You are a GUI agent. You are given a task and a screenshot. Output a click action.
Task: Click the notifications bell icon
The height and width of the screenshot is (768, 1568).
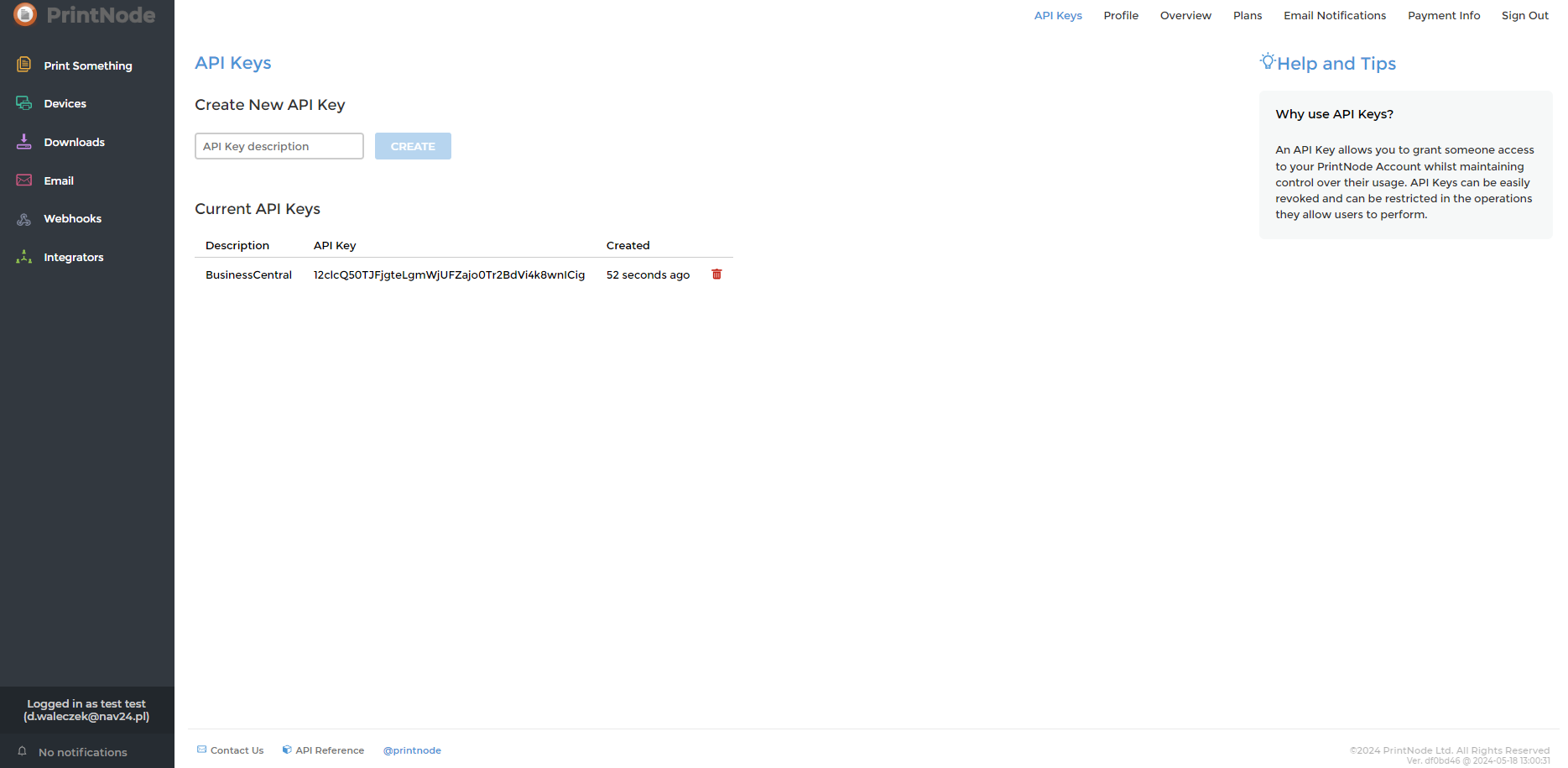click(x=23, y=751)
